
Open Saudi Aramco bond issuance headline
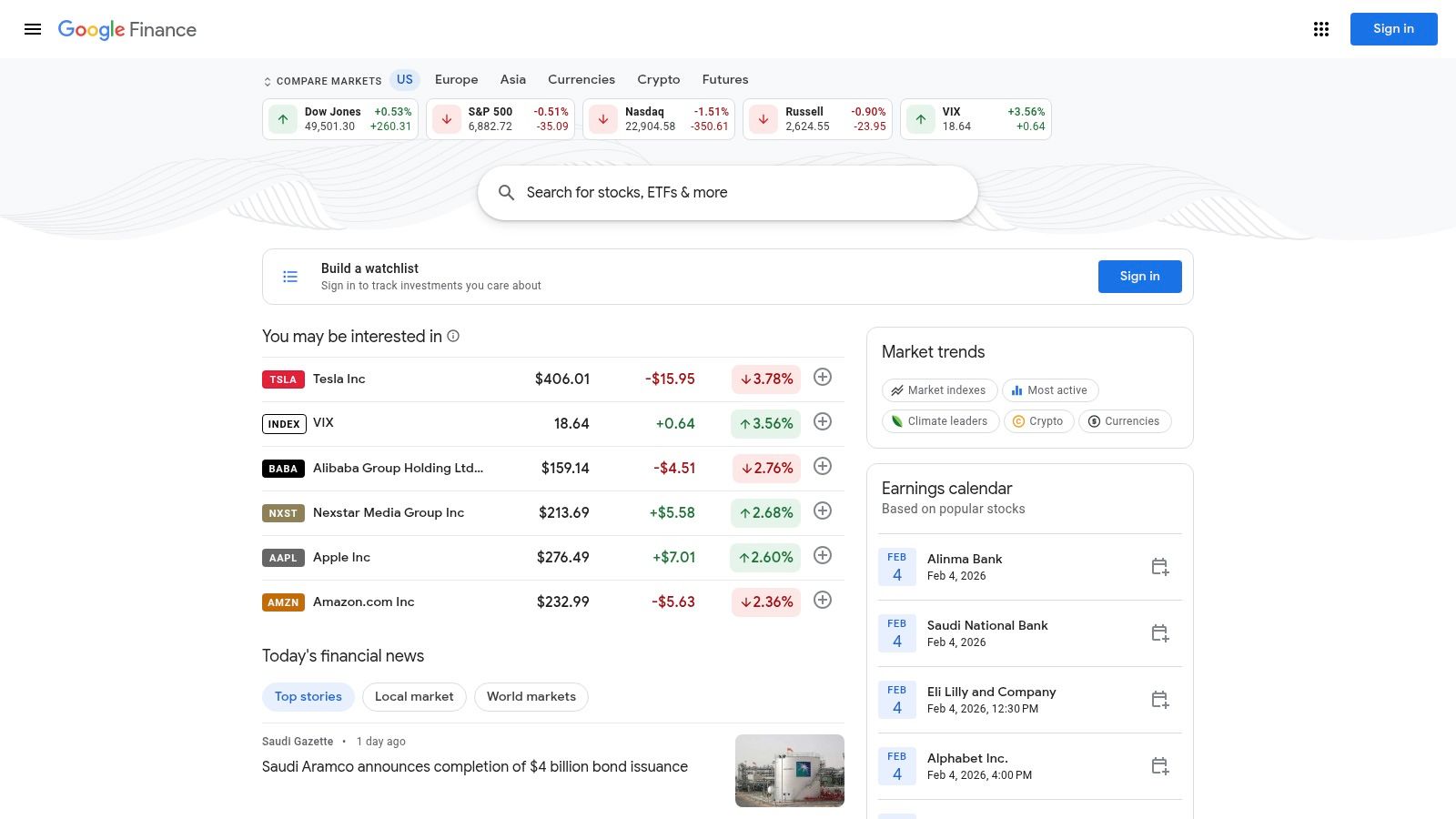(x=475, y=767)
